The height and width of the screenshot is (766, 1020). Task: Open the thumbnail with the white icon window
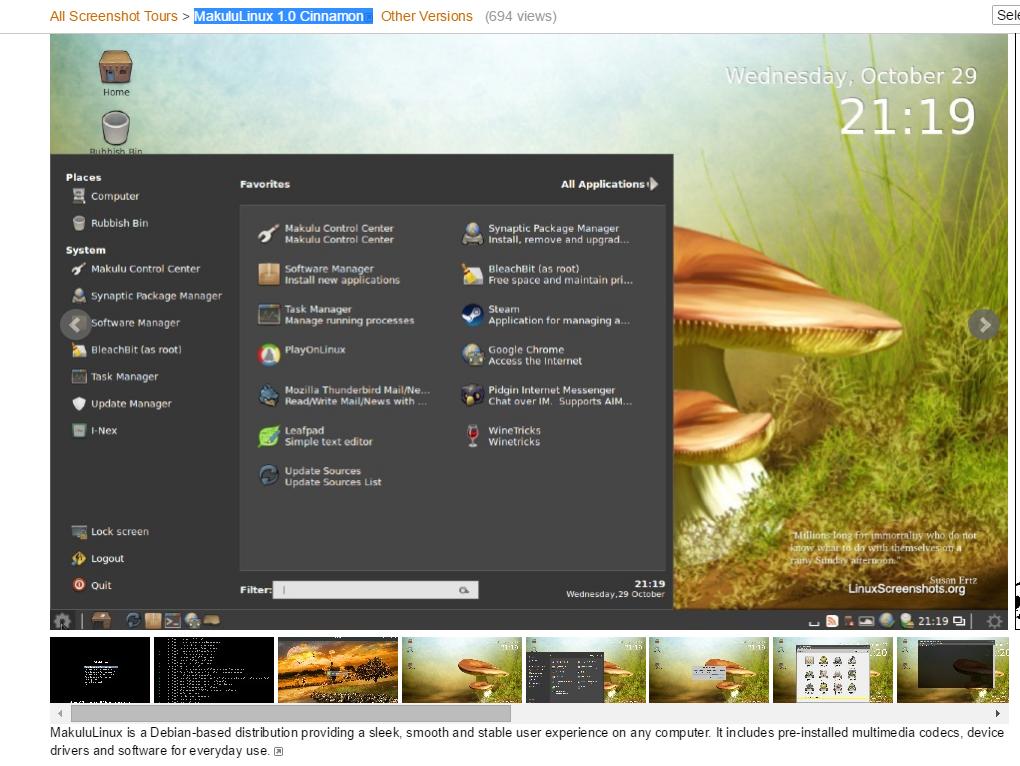coord(833,670)
